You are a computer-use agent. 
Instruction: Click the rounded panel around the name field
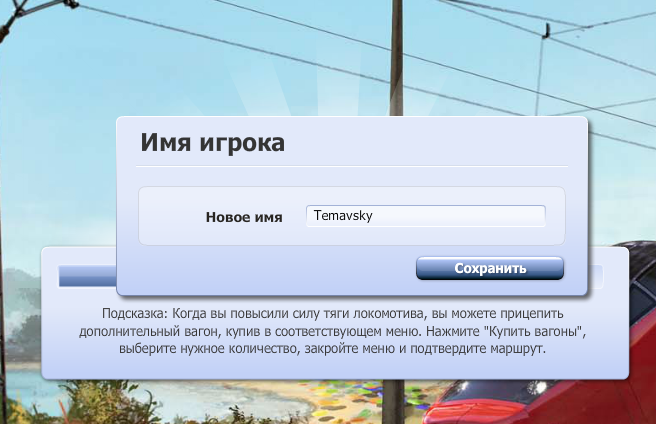coord(351,216)
